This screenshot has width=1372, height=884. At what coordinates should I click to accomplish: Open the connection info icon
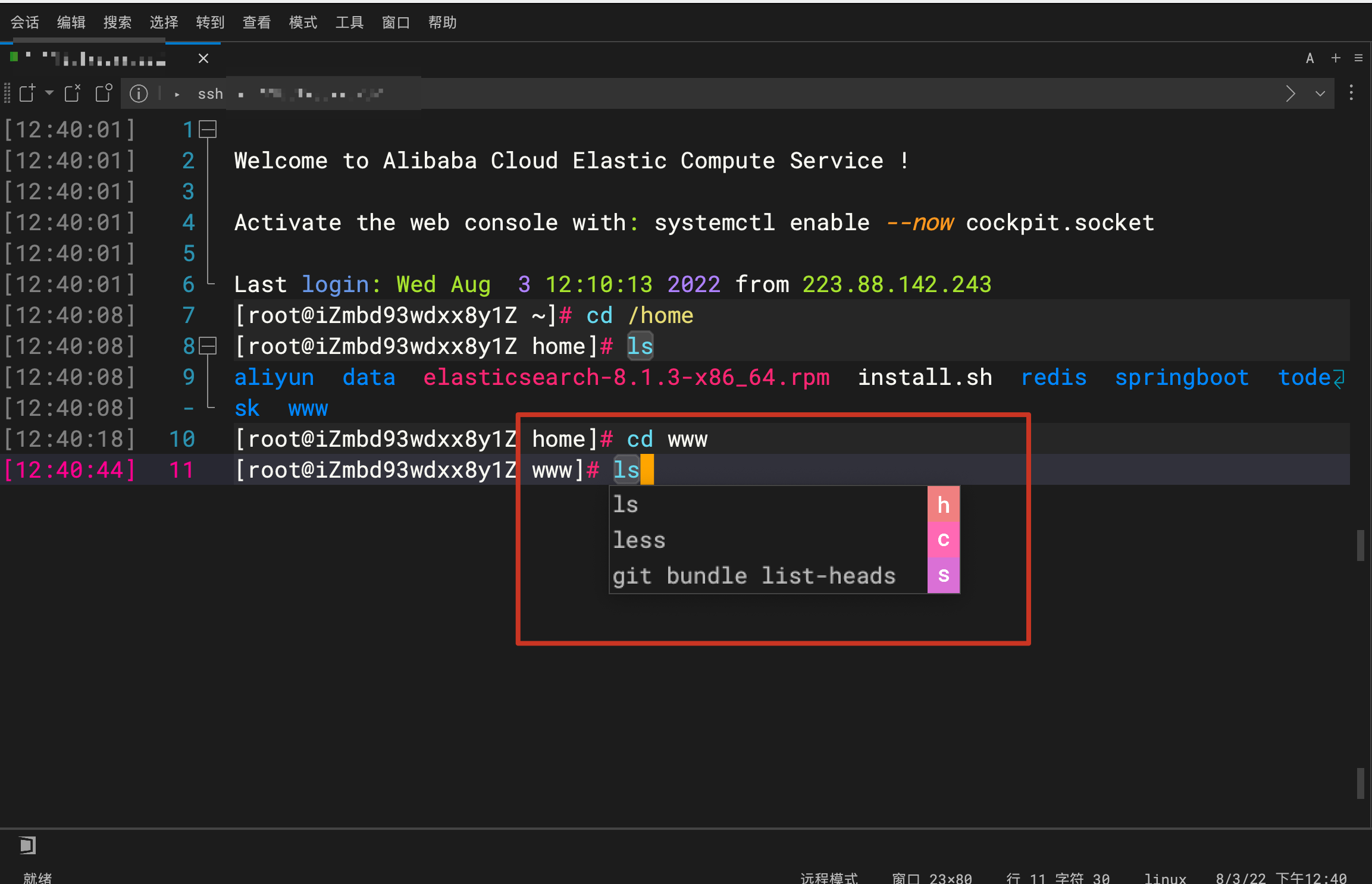[139, 93]
